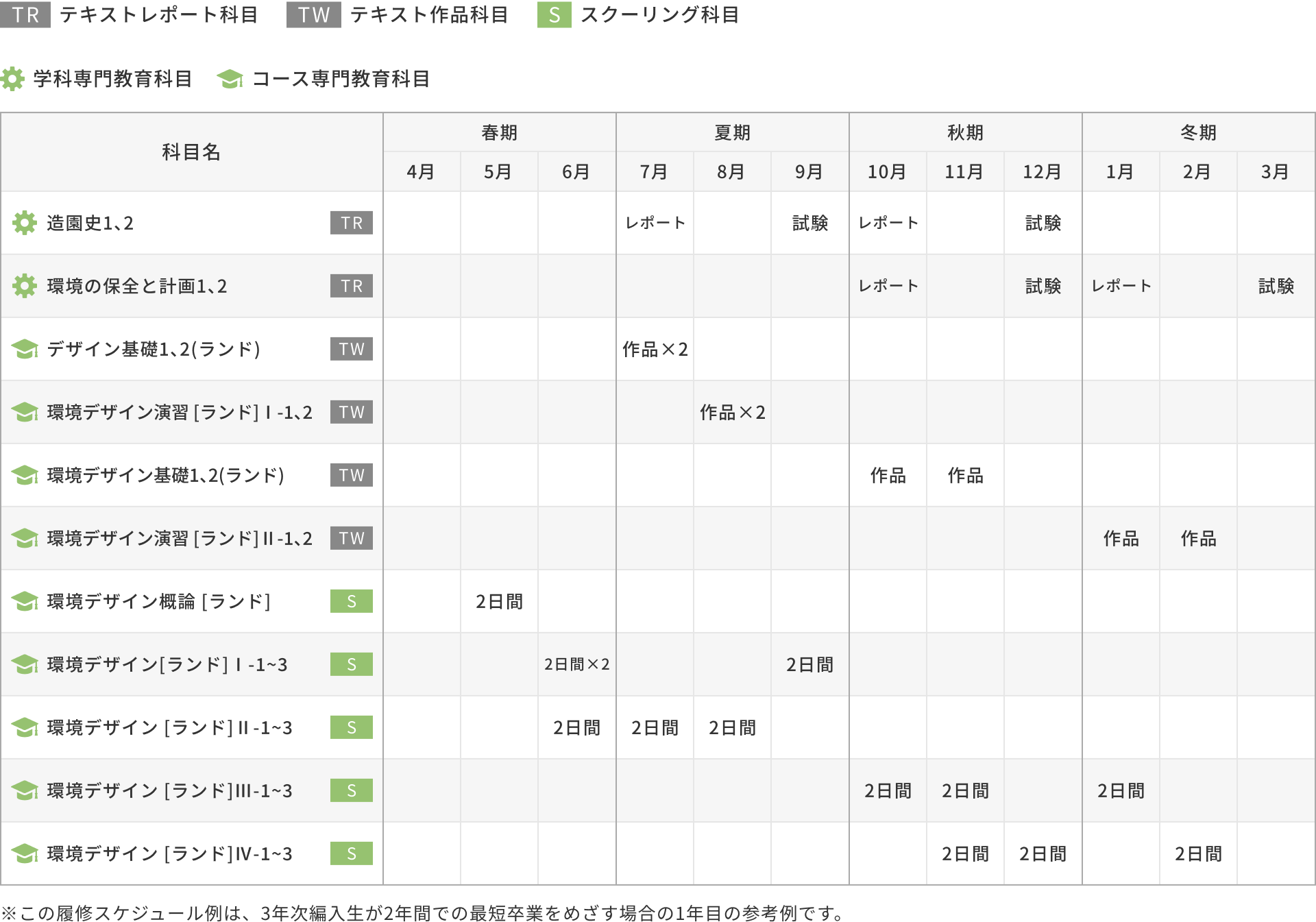Select the graduation cap icon for デザイン基礎1、2(ランド)
Viewport: 1316px width, 922px height.
click(x=25, y=350)
